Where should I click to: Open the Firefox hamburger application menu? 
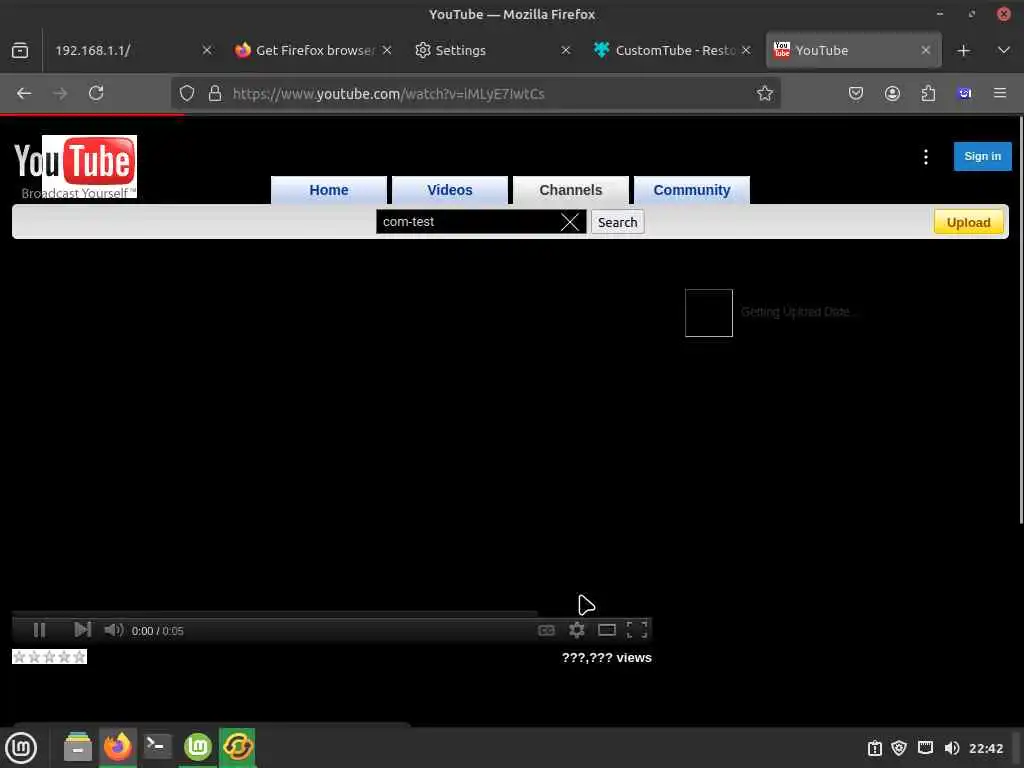click(1000, 93)
